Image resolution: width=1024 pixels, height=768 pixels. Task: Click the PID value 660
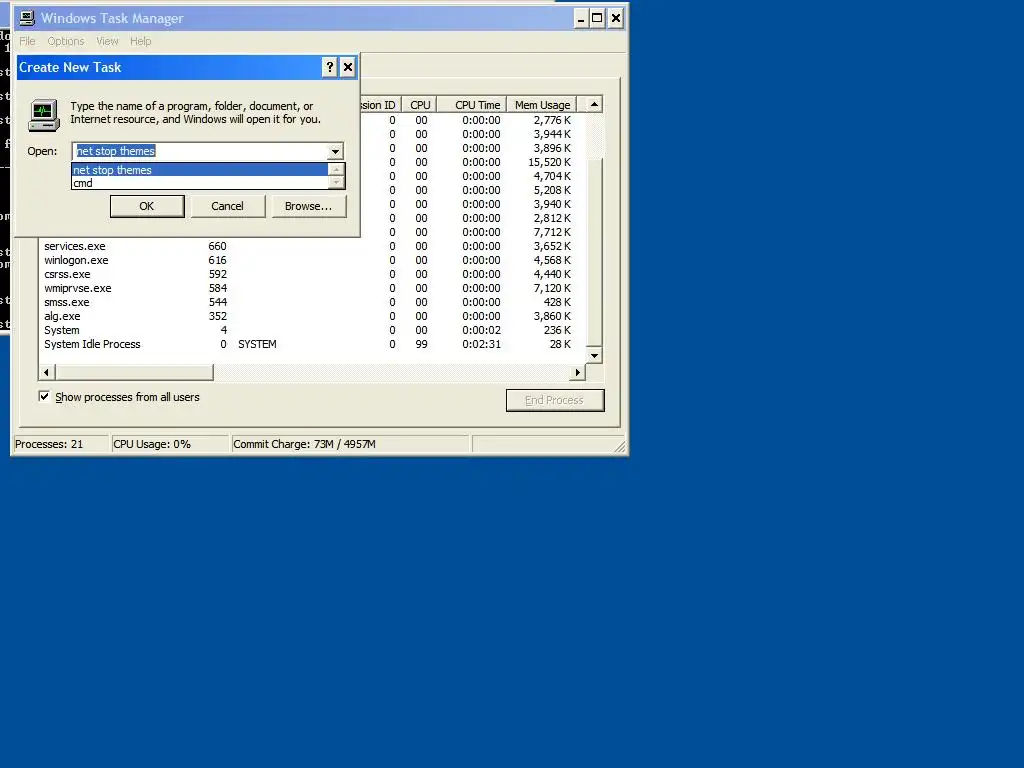tap(217, 246)
